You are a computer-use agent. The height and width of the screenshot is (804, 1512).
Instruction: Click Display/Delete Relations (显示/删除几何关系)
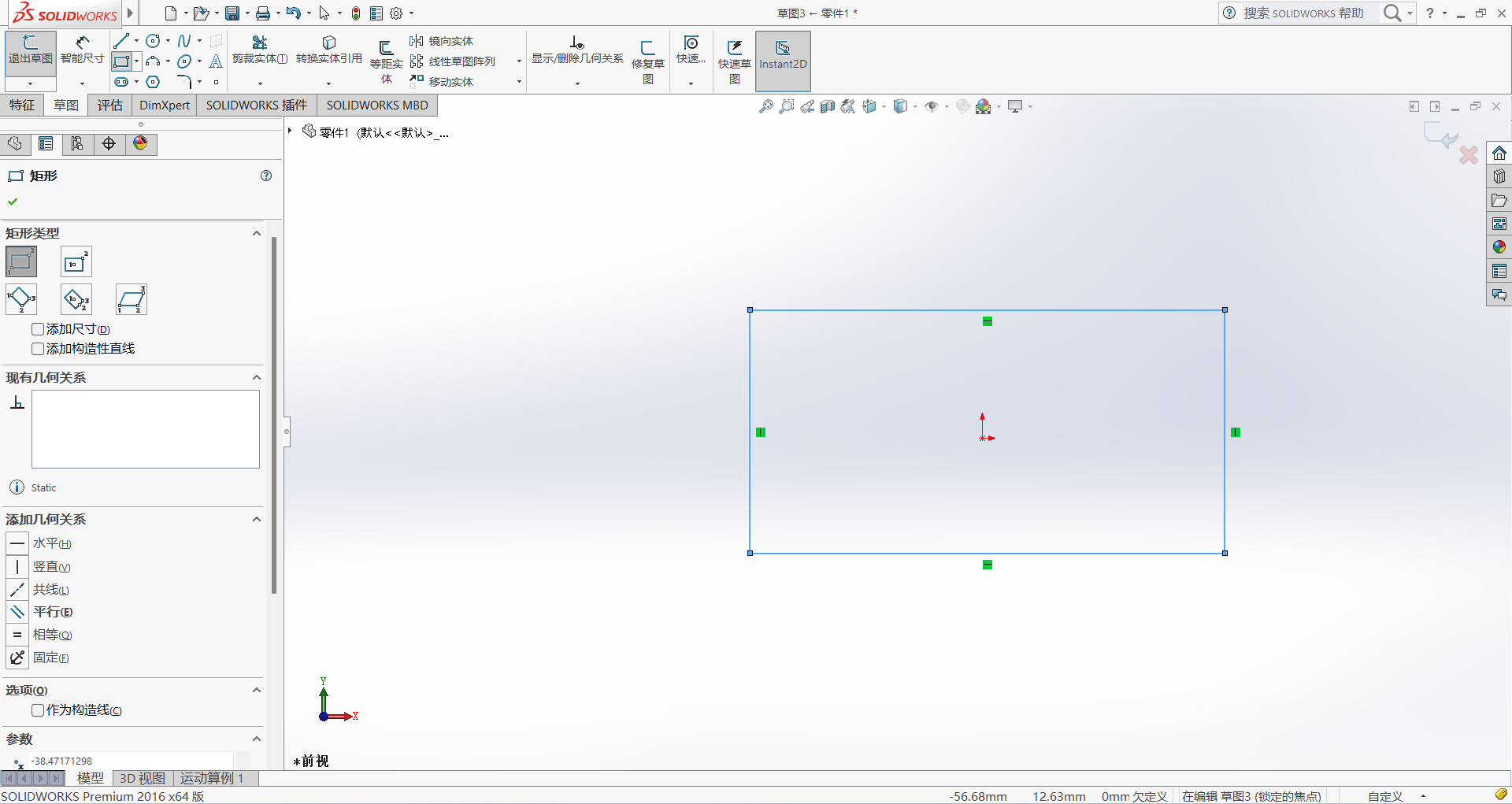tap(577, 51)
